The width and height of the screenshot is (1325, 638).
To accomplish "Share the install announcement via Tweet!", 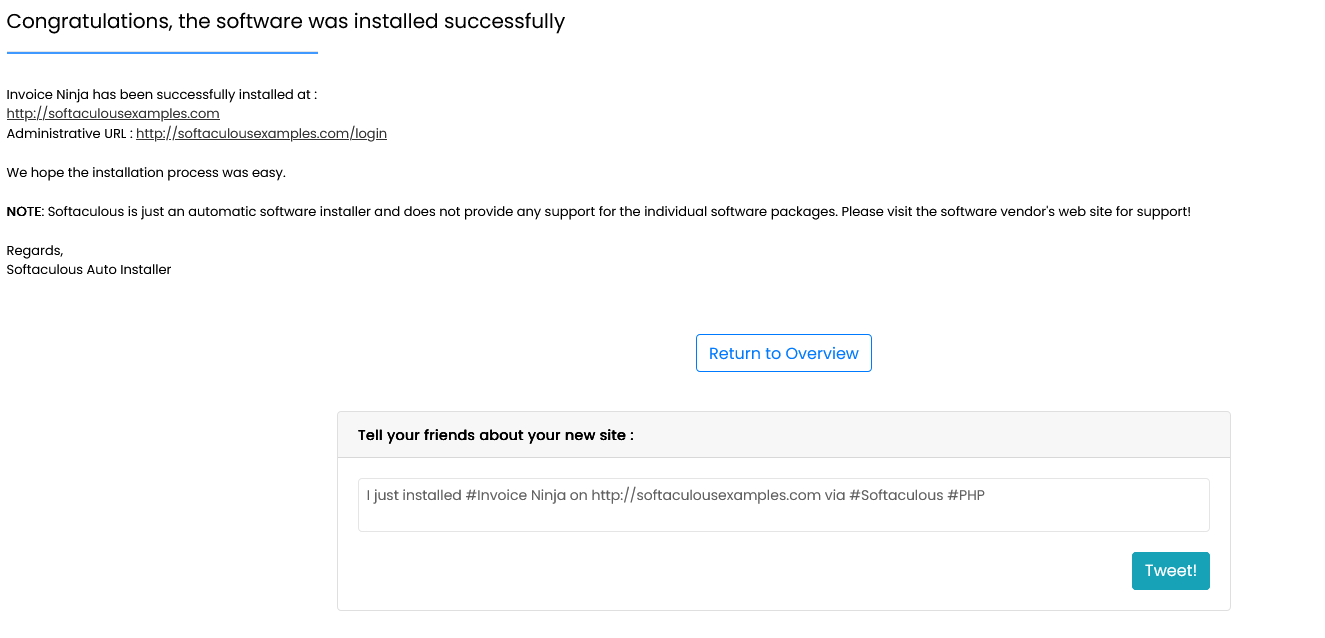I will tap(1170, 570).
